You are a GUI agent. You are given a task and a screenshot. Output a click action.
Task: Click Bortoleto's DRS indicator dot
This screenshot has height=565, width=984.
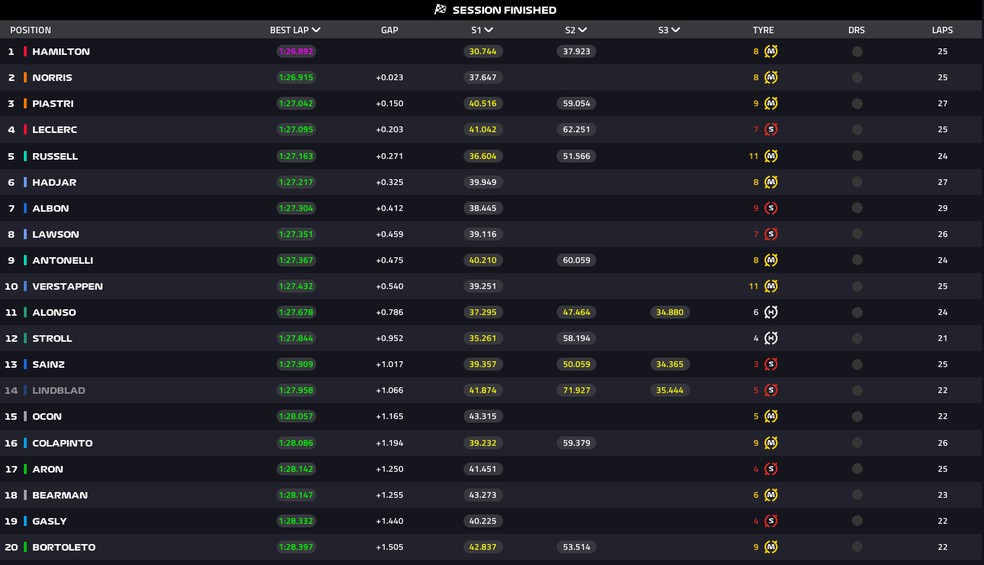click(x=857, y=547)
